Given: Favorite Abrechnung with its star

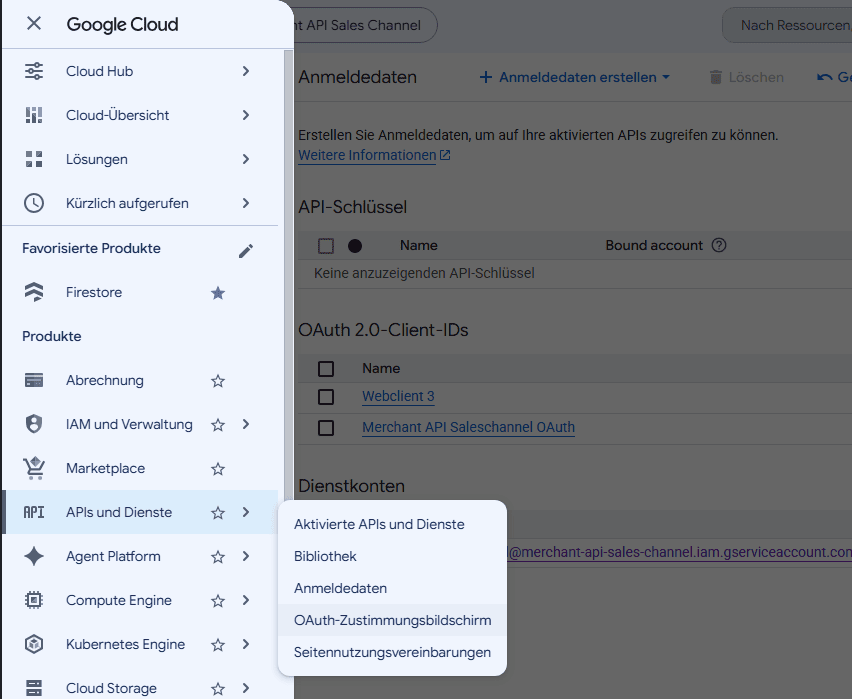Looking at the screenshot, I should 218,381.
